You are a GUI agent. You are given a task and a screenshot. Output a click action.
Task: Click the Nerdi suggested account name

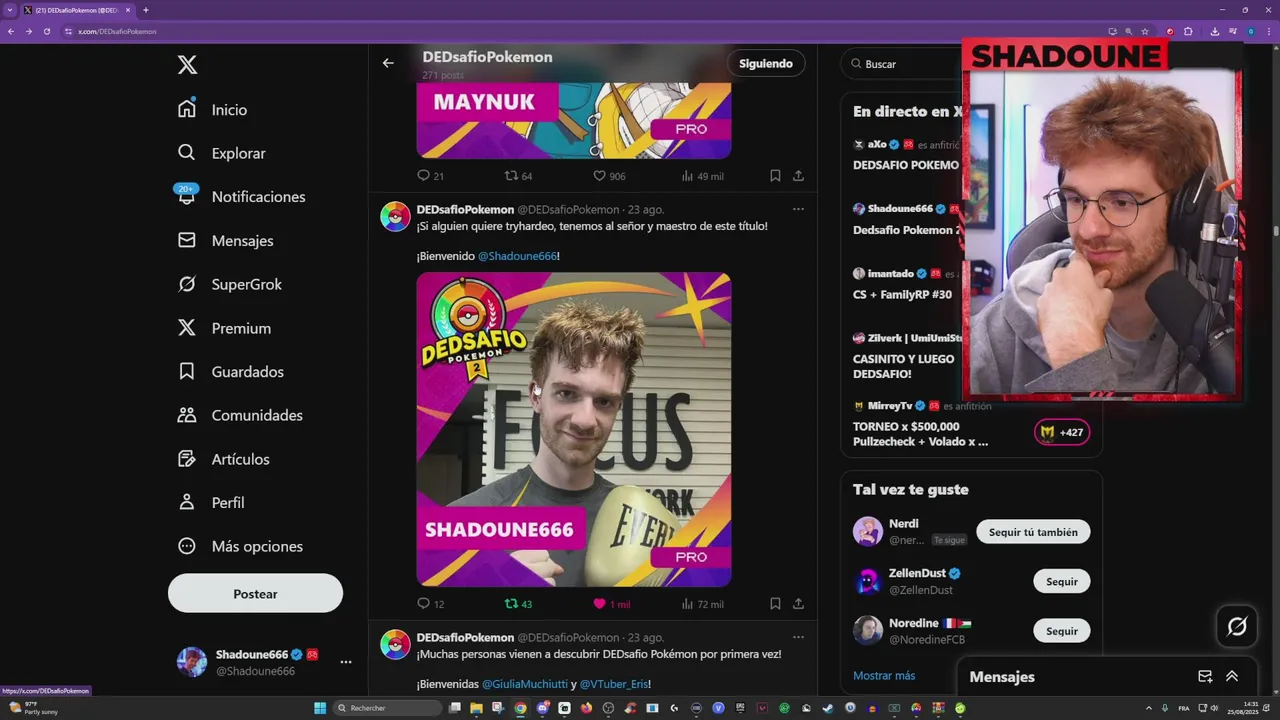[903, 524]
